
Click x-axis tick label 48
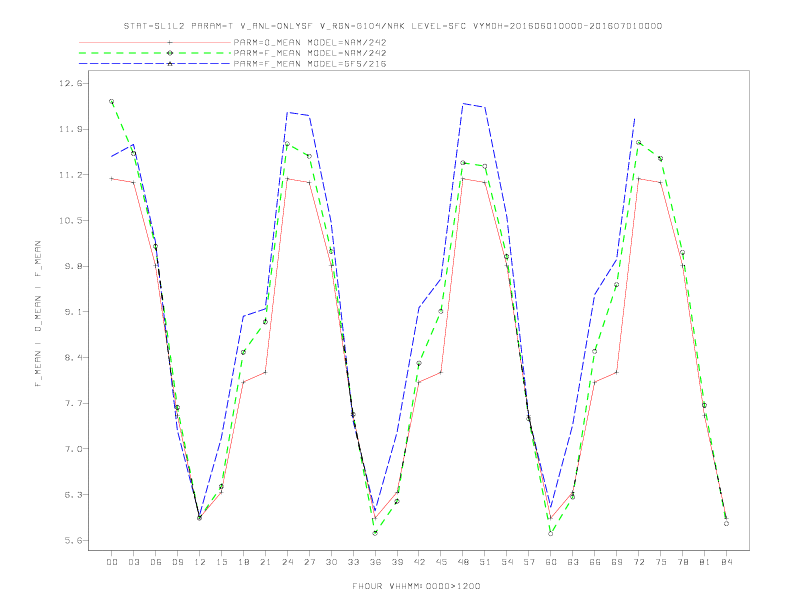point(463,562)
